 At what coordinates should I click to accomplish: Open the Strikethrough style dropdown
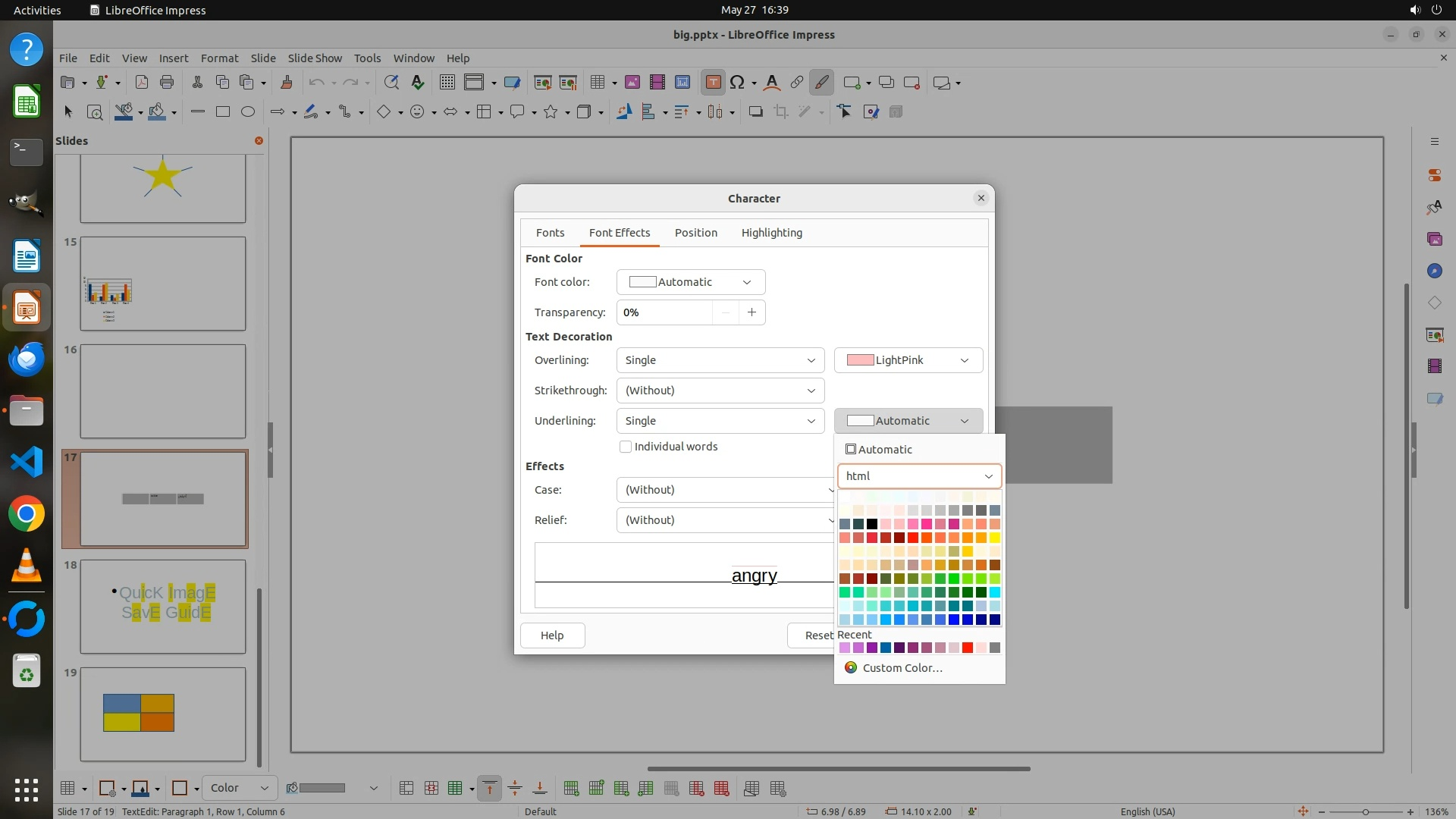[x=720, y=391]
